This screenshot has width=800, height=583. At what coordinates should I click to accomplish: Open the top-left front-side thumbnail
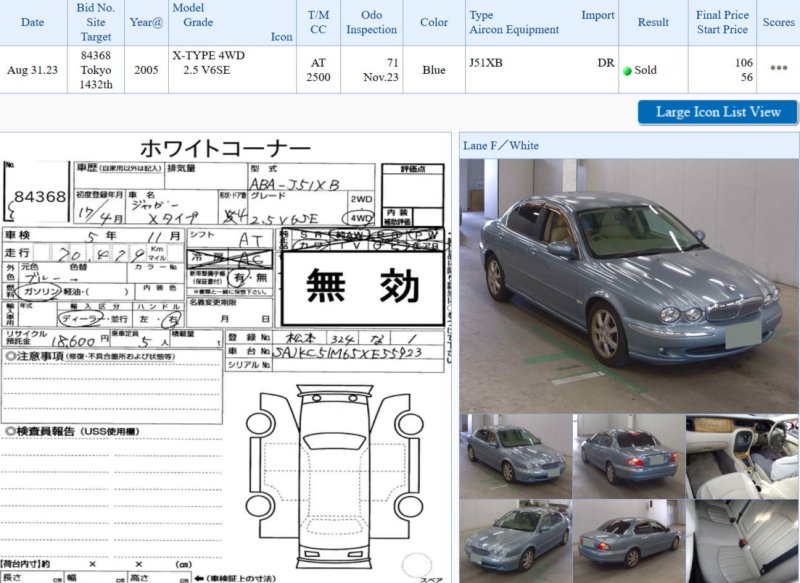(515, 456)
